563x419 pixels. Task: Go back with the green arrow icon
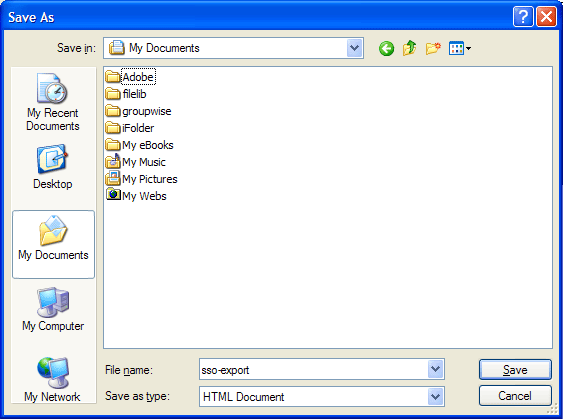(x=386, y=48)
